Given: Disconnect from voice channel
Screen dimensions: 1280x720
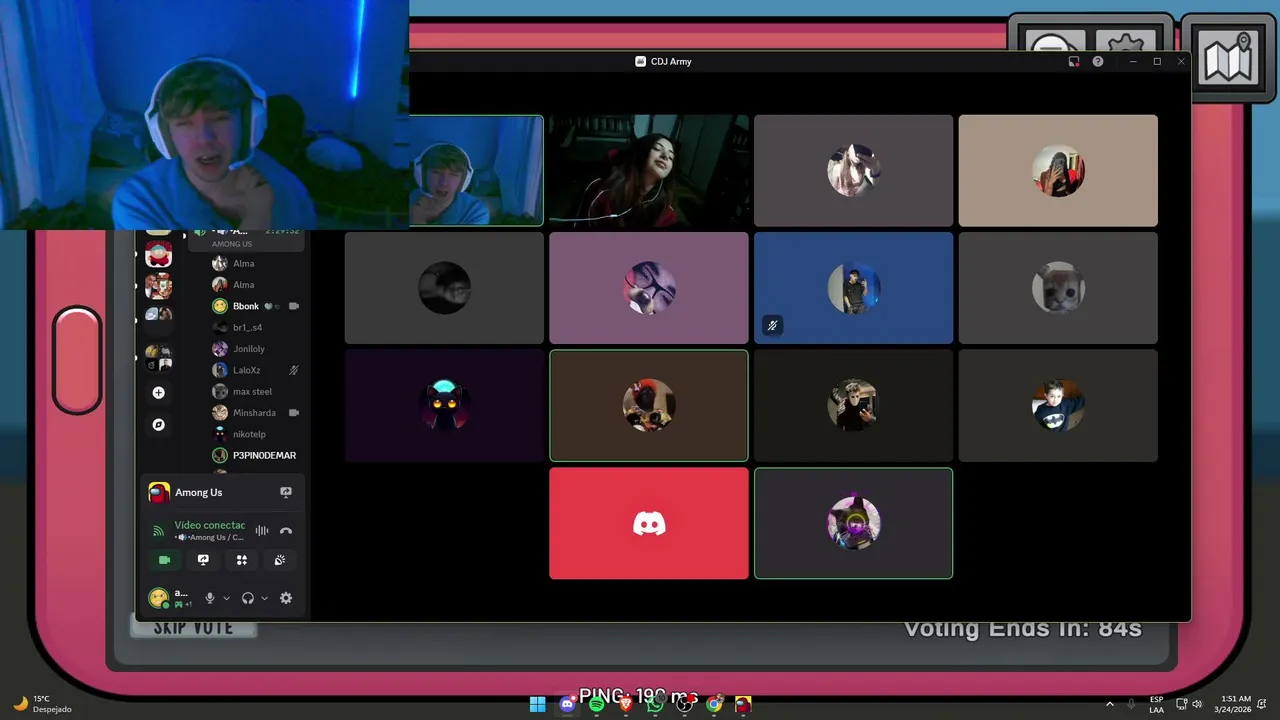Looking at the screenshot, I should tap(286, 531).
